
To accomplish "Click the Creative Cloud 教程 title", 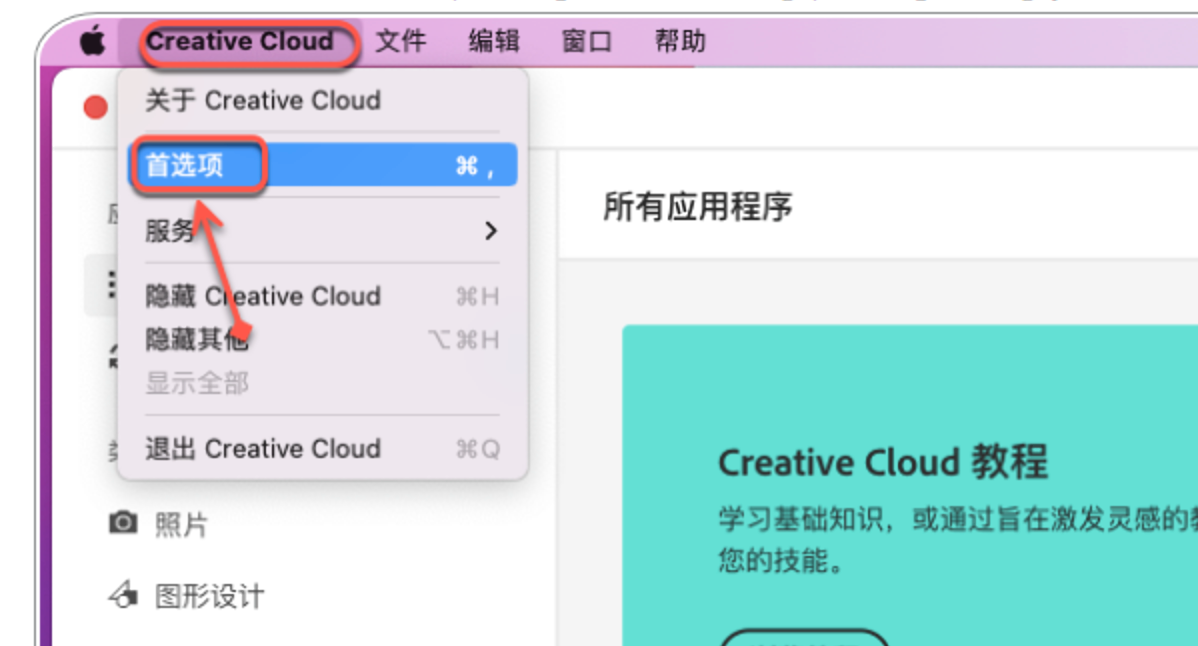I will 883,463.
